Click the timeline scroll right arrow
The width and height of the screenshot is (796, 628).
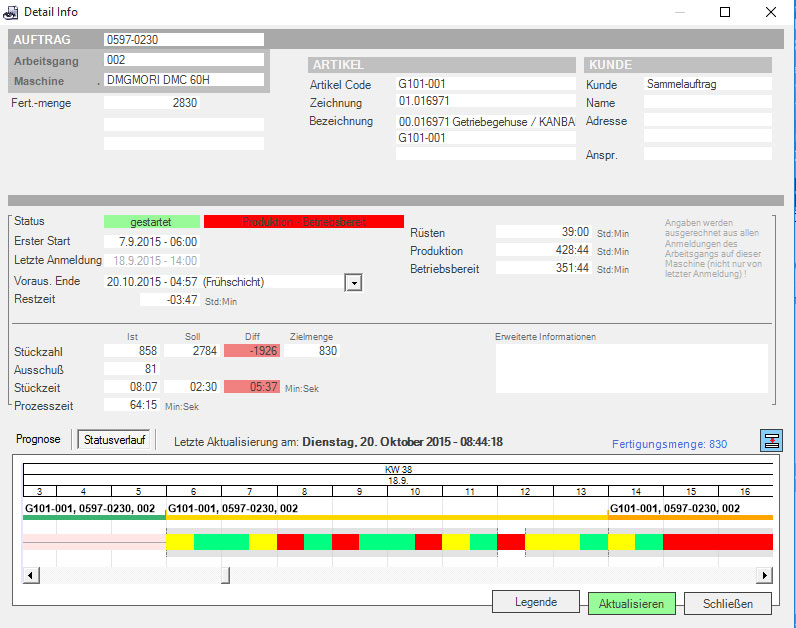pyautogui.click(x=765, y=575)
